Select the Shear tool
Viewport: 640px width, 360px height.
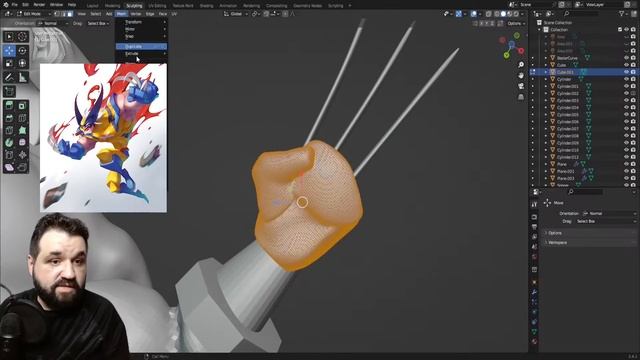9,167
